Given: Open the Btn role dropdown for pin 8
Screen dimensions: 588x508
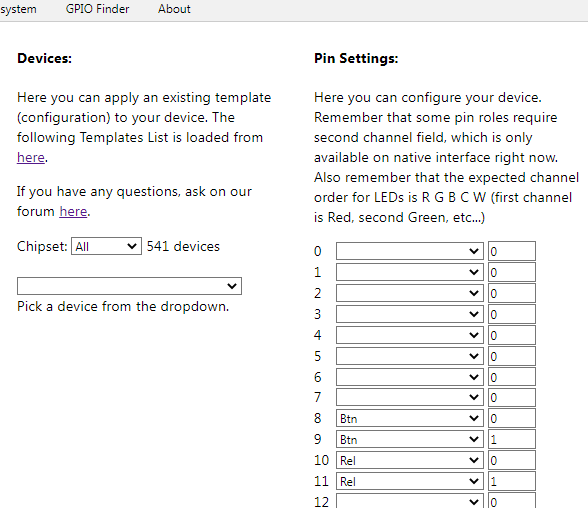Looking at the screenshot, I should 410,418.
